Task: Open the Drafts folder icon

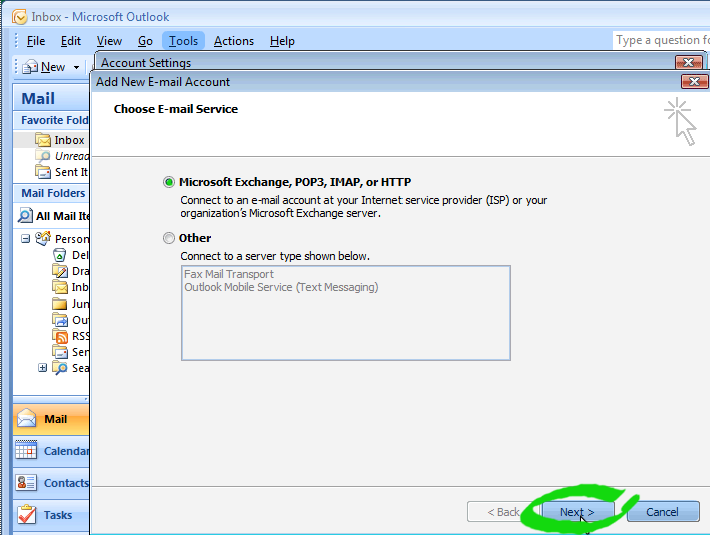Action: (60, 271)
